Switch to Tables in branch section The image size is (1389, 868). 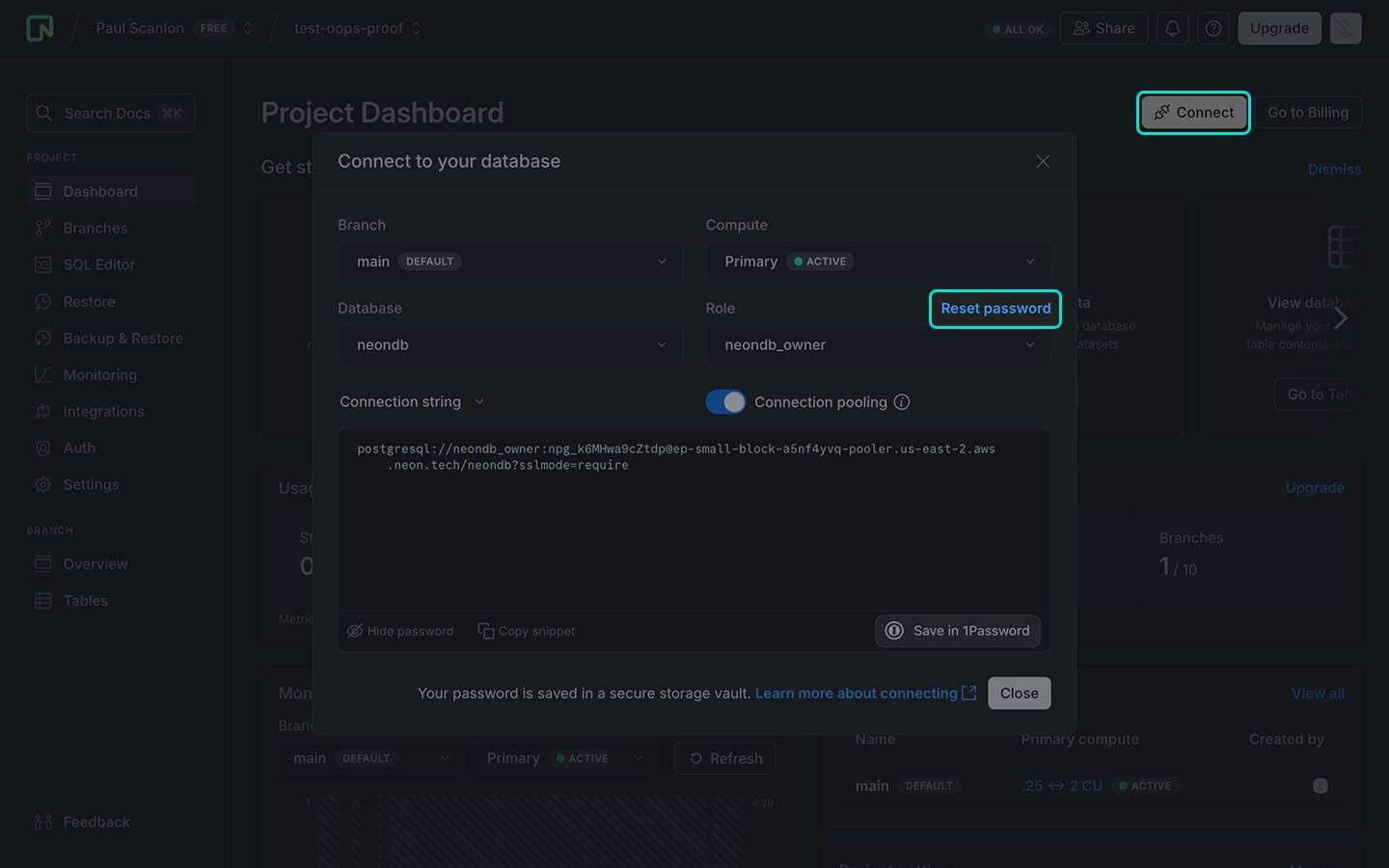(85, 600)
